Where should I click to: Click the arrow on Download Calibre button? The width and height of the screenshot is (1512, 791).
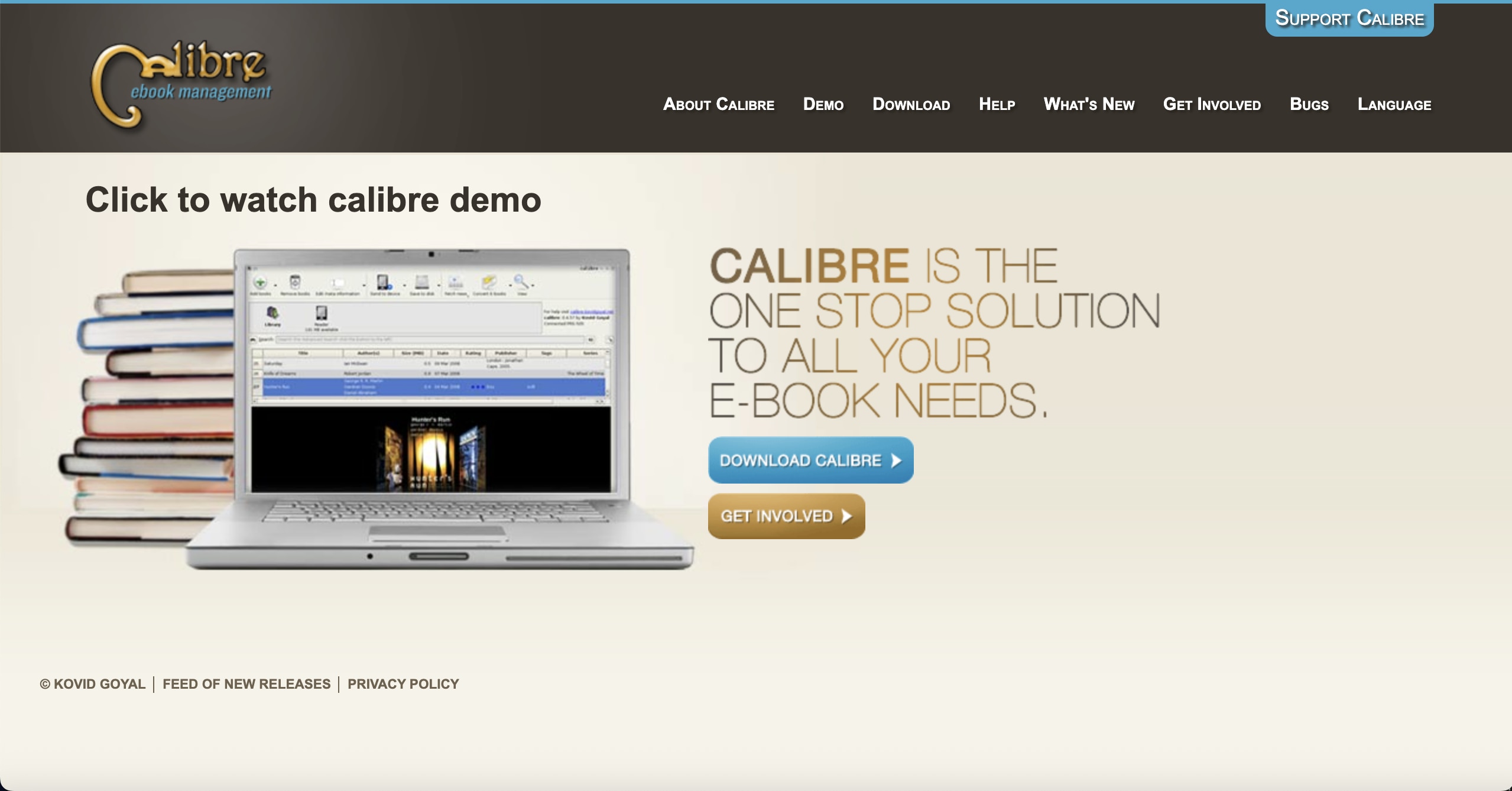pos(896,461)
